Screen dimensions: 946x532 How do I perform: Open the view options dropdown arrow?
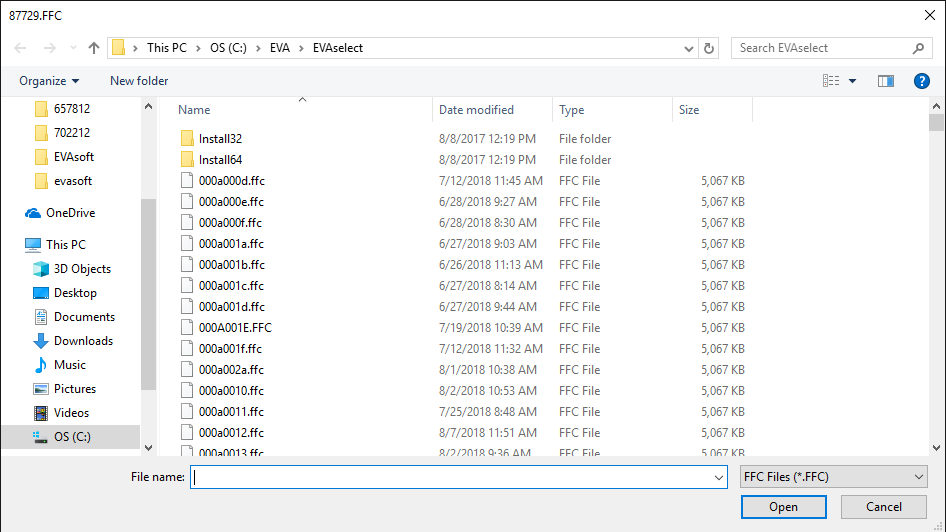(853, 81)
